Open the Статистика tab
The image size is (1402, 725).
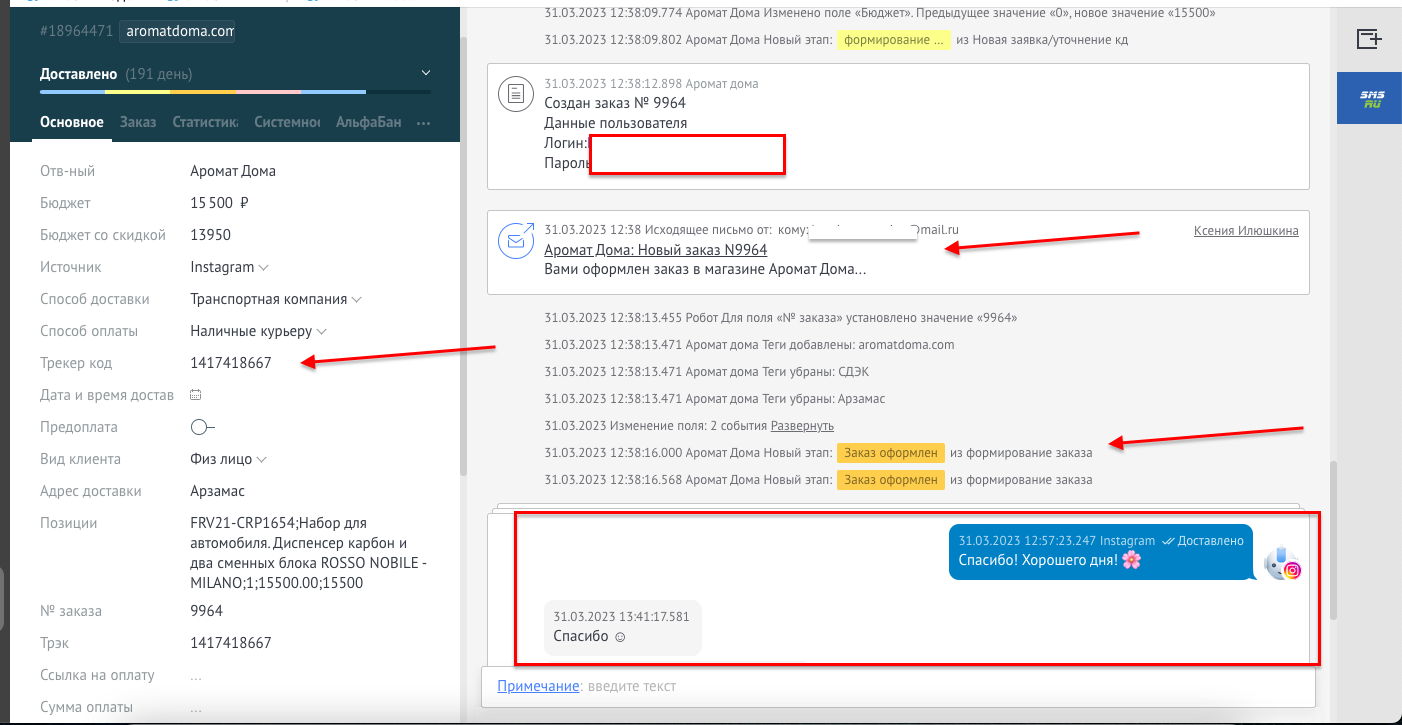[x=205, y=122]
